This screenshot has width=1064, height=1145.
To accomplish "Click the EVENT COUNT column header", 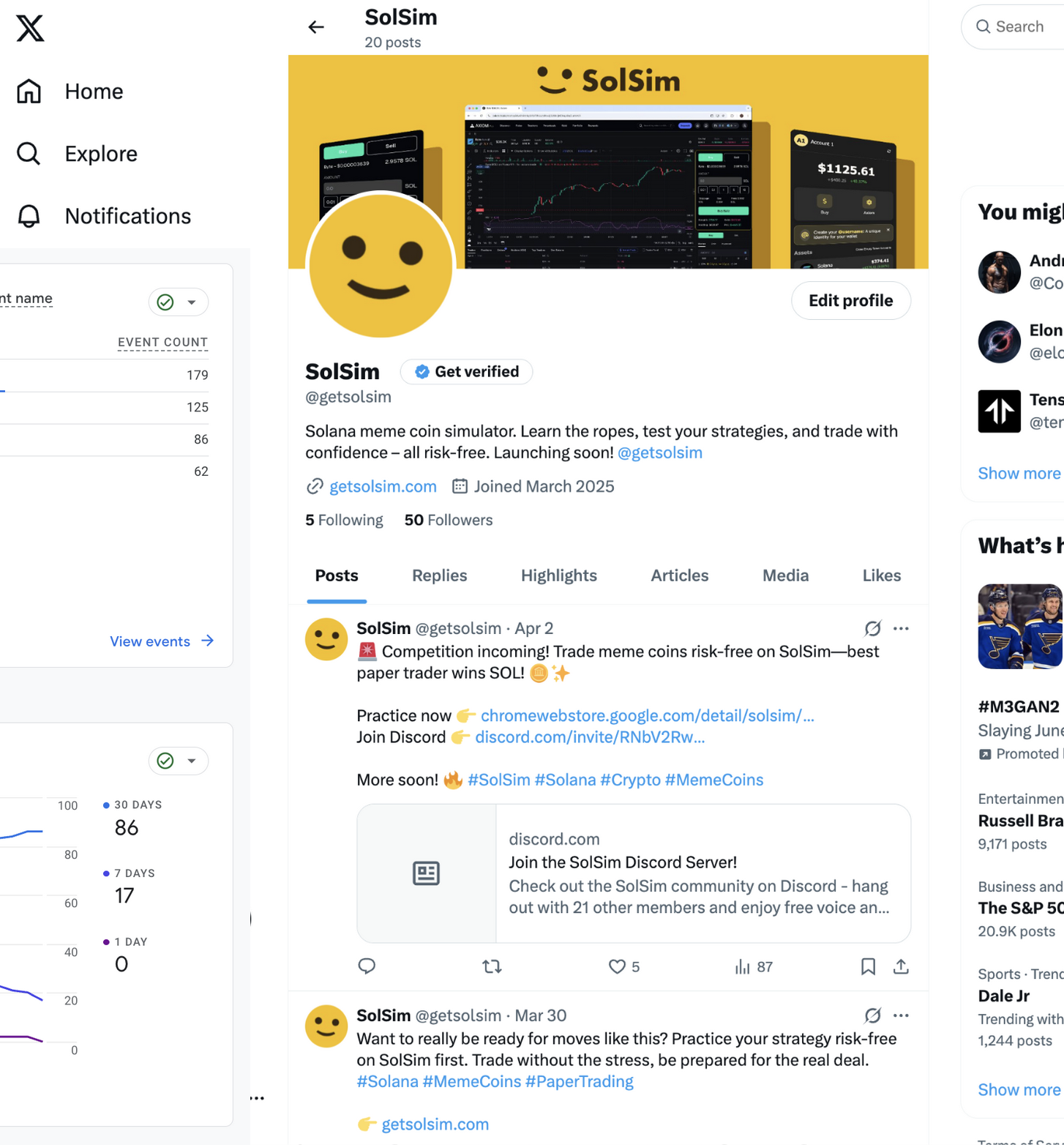I will [162, 343].
